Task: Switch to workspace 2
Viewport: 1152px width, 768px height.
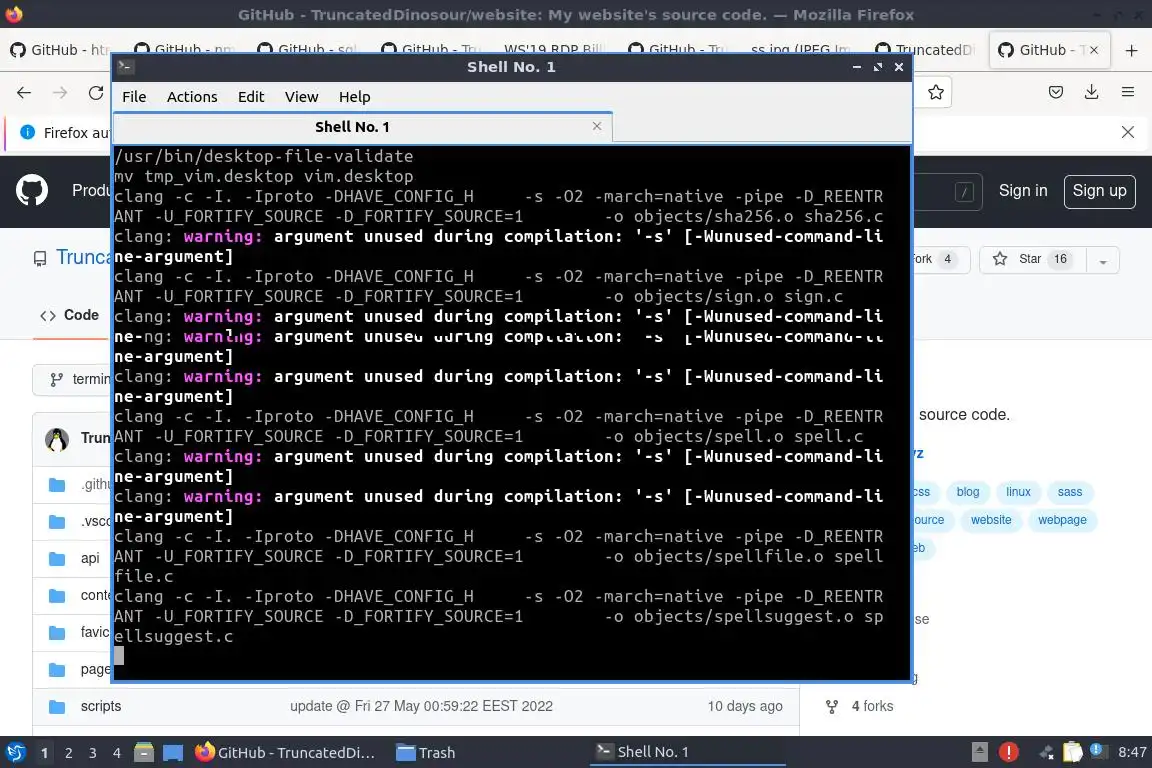Action: coord(68,753)
